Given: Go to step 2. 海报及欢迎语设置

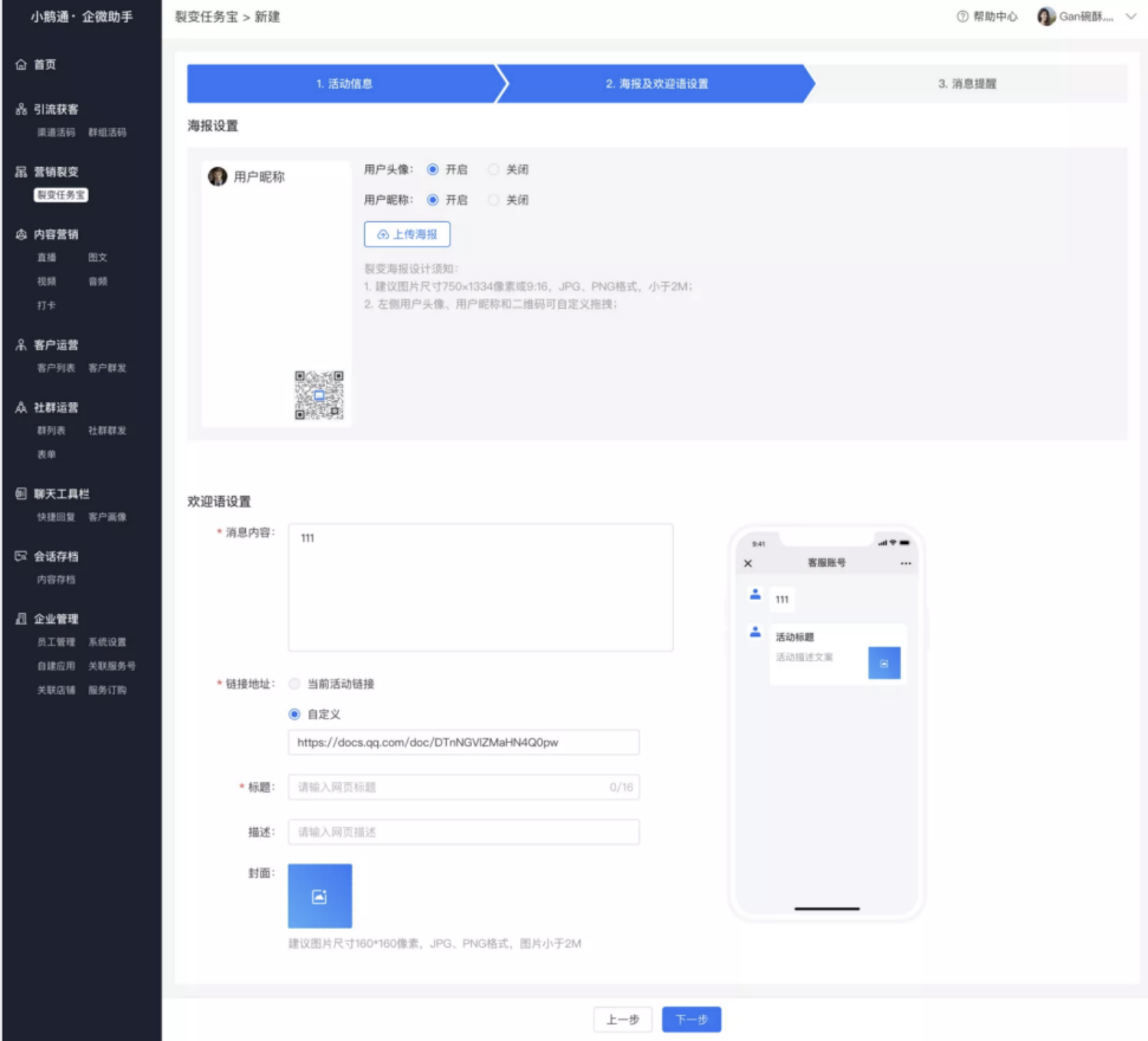Looking at the screenshot, I should click(656, 84).
